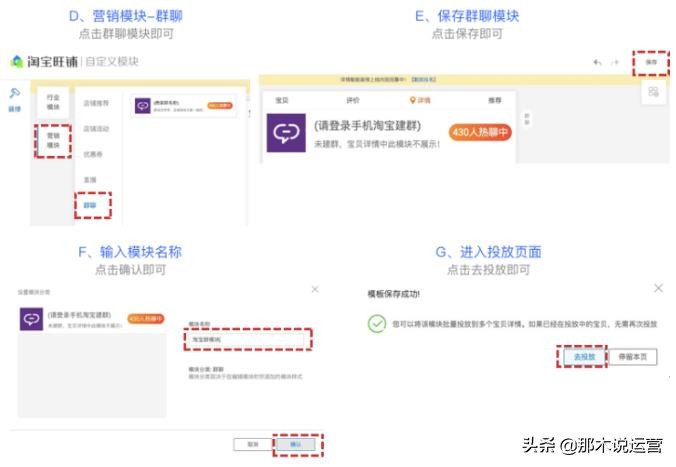Click the 430人热聊中 orange badge in preview
The height and width of the screenshot is (467, 676).
(x=480, y=132)
